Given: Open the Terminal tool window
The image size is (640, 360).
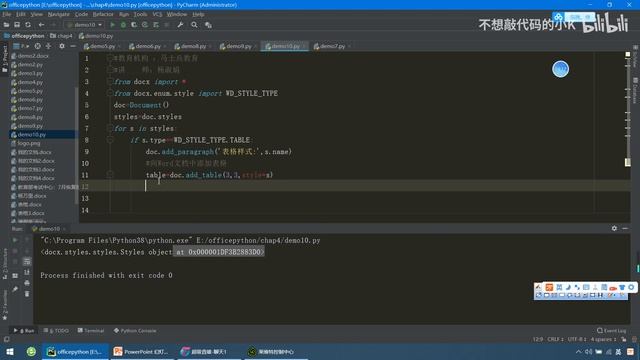Looking at the screenshot, I should tap(91, 331).
